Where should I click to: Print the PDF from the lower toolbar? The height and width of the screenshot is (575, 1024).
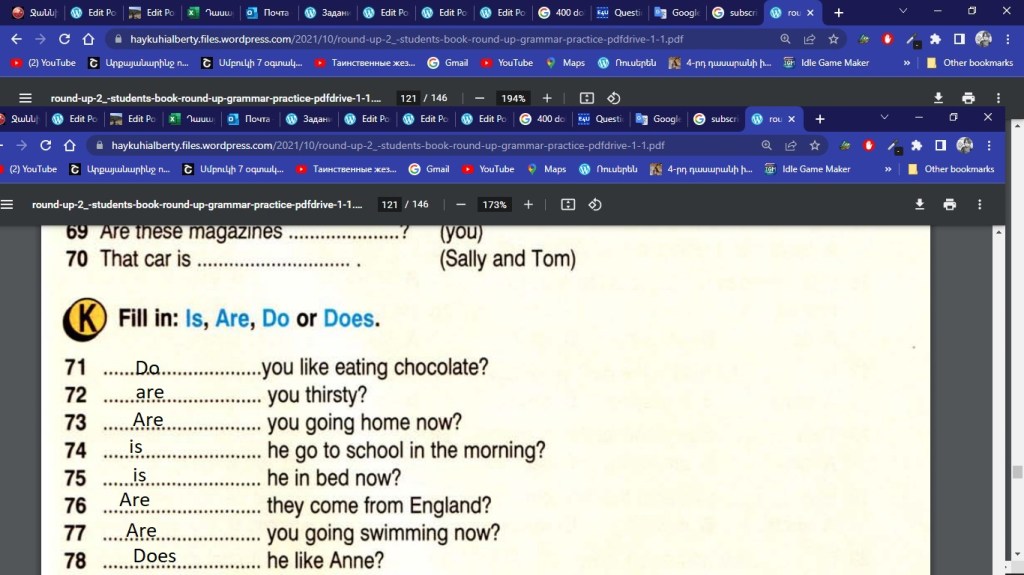point(949,204)
